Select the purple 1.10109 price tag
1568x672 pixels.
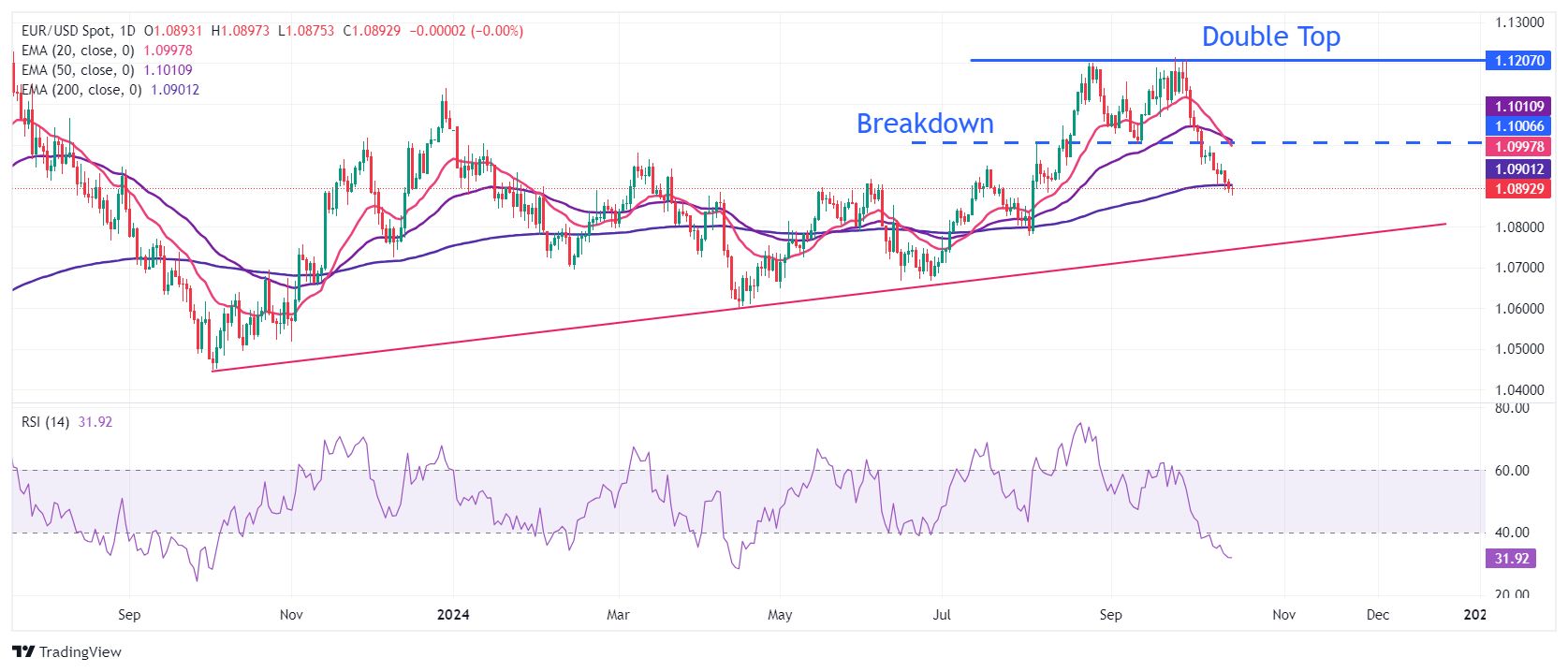1518,107
